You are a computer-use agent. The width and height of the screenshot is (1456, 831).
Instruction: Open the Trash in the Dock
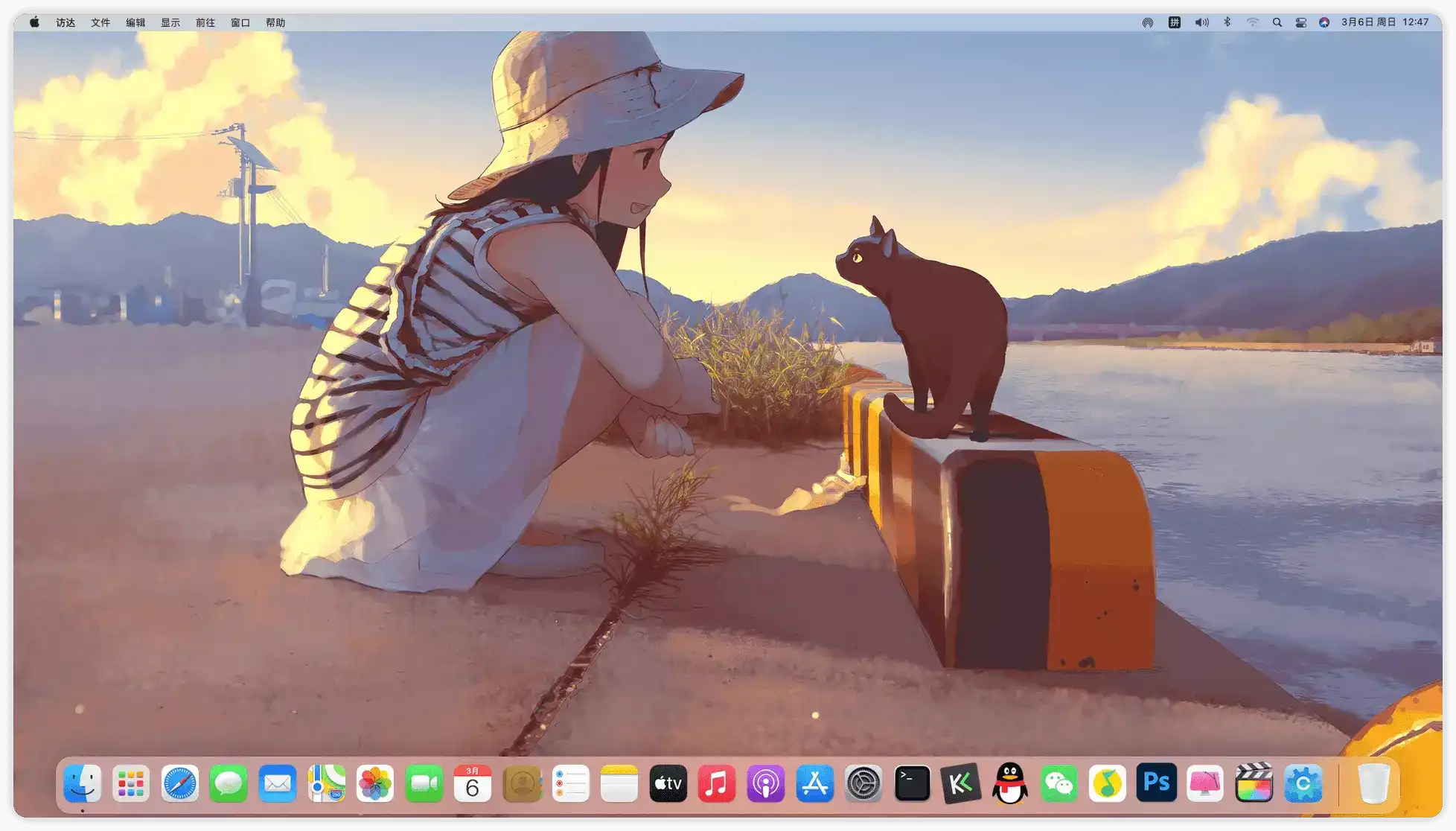1373,783
